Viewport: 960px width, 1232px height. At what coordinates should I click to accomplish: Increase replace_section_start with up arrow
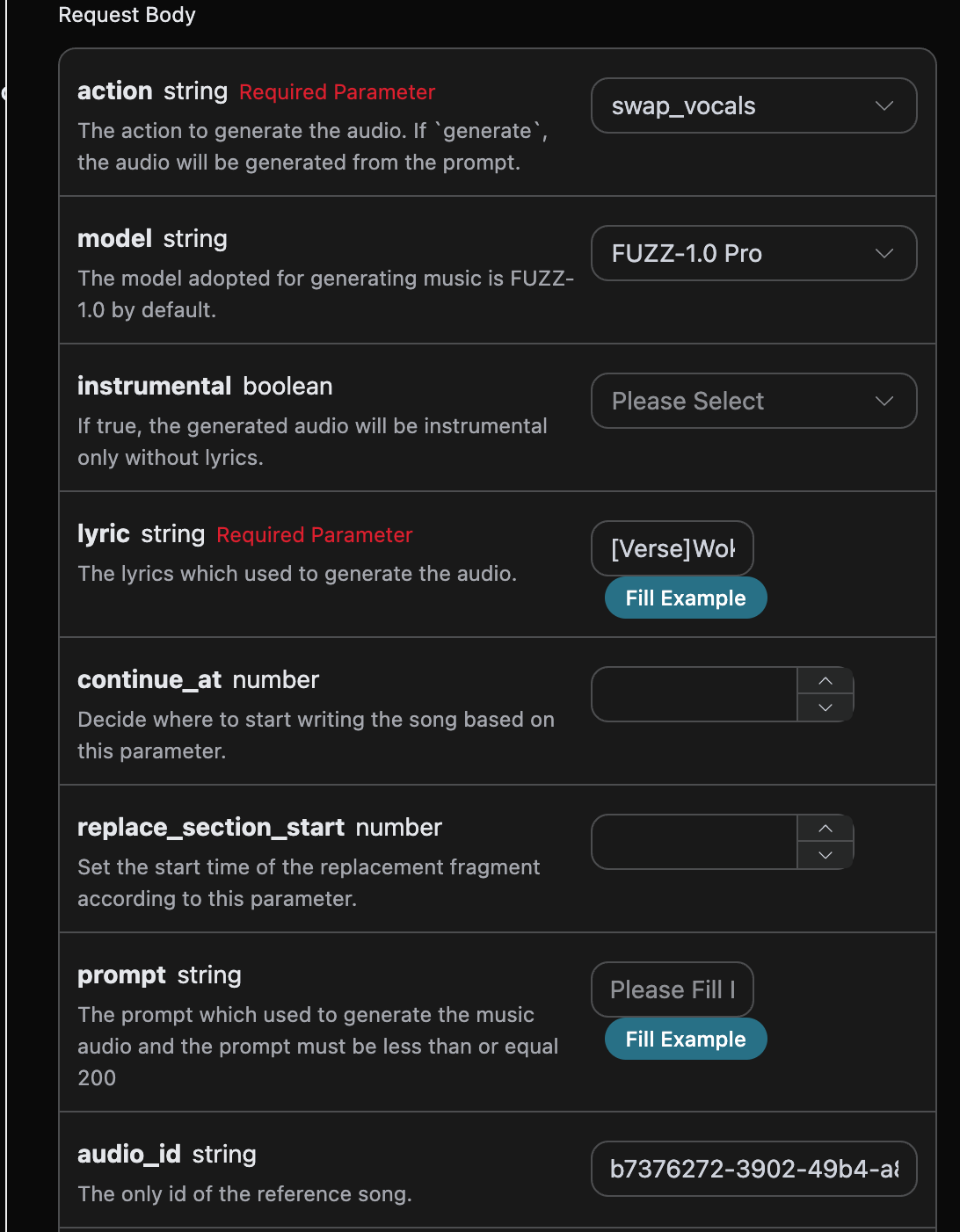coord(825,829)
